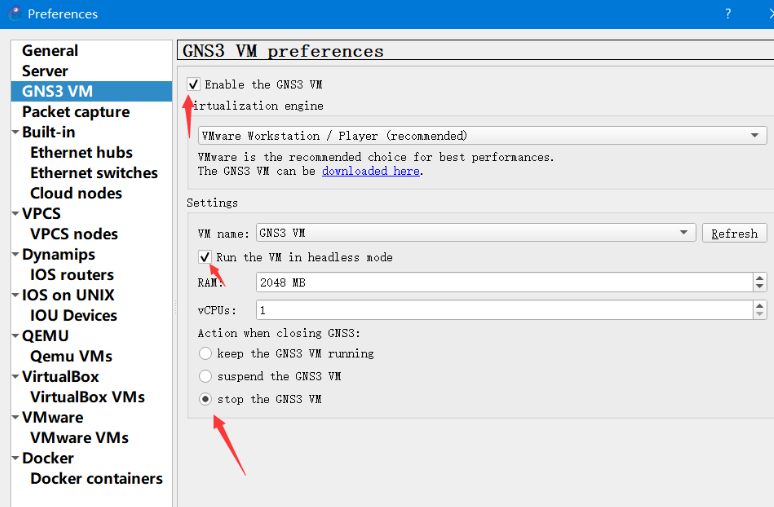The width and height of the screenshot is (774, 507).
Task: Open Packet capture preferences
Action: click(76, 112)
